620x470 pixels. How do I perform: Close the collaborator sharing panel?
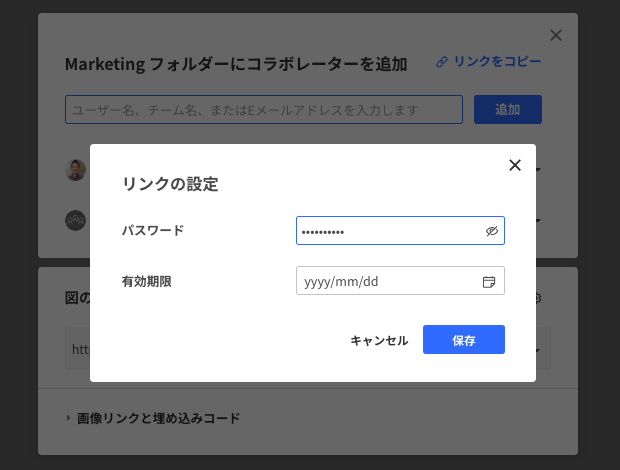coord(556,36)
